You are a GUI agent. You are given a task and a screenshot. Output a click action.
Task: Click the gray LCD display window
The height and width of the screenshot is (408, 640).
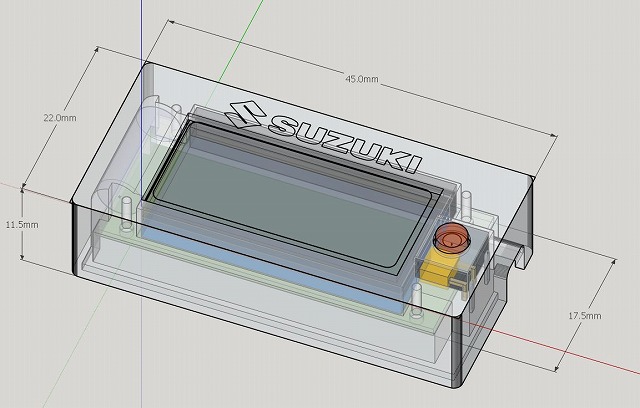click(292, 196)
